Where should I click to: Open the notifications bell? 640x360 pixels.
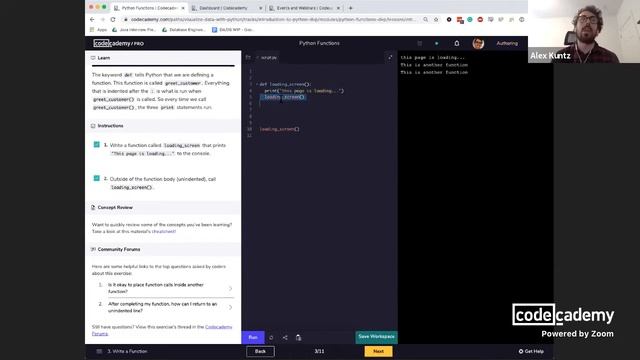coord(457,43)
